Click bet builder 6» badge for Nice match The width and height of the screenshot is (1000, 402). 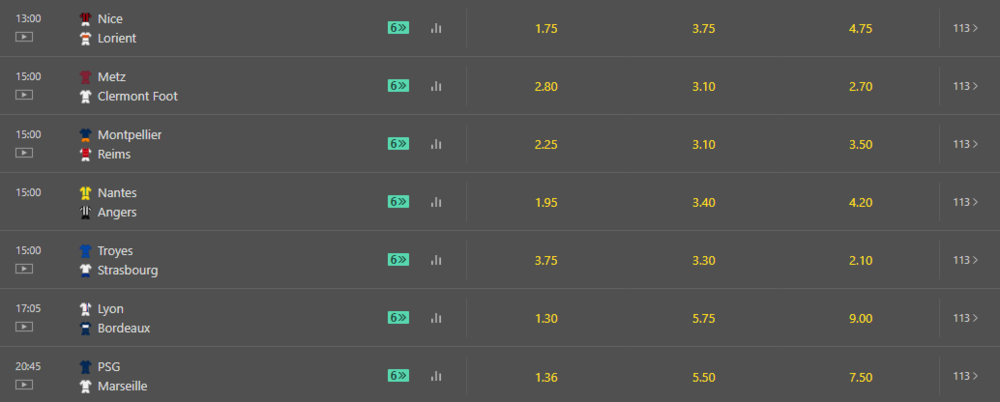(398, 28)
